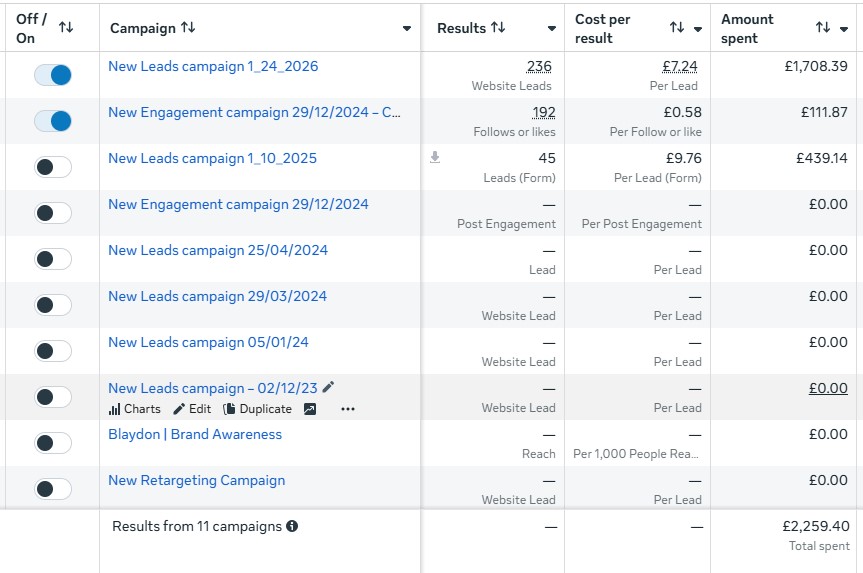
Task: Click the 236 Website Leads result value
Action: pyautogui.click(x=539, y=66)
